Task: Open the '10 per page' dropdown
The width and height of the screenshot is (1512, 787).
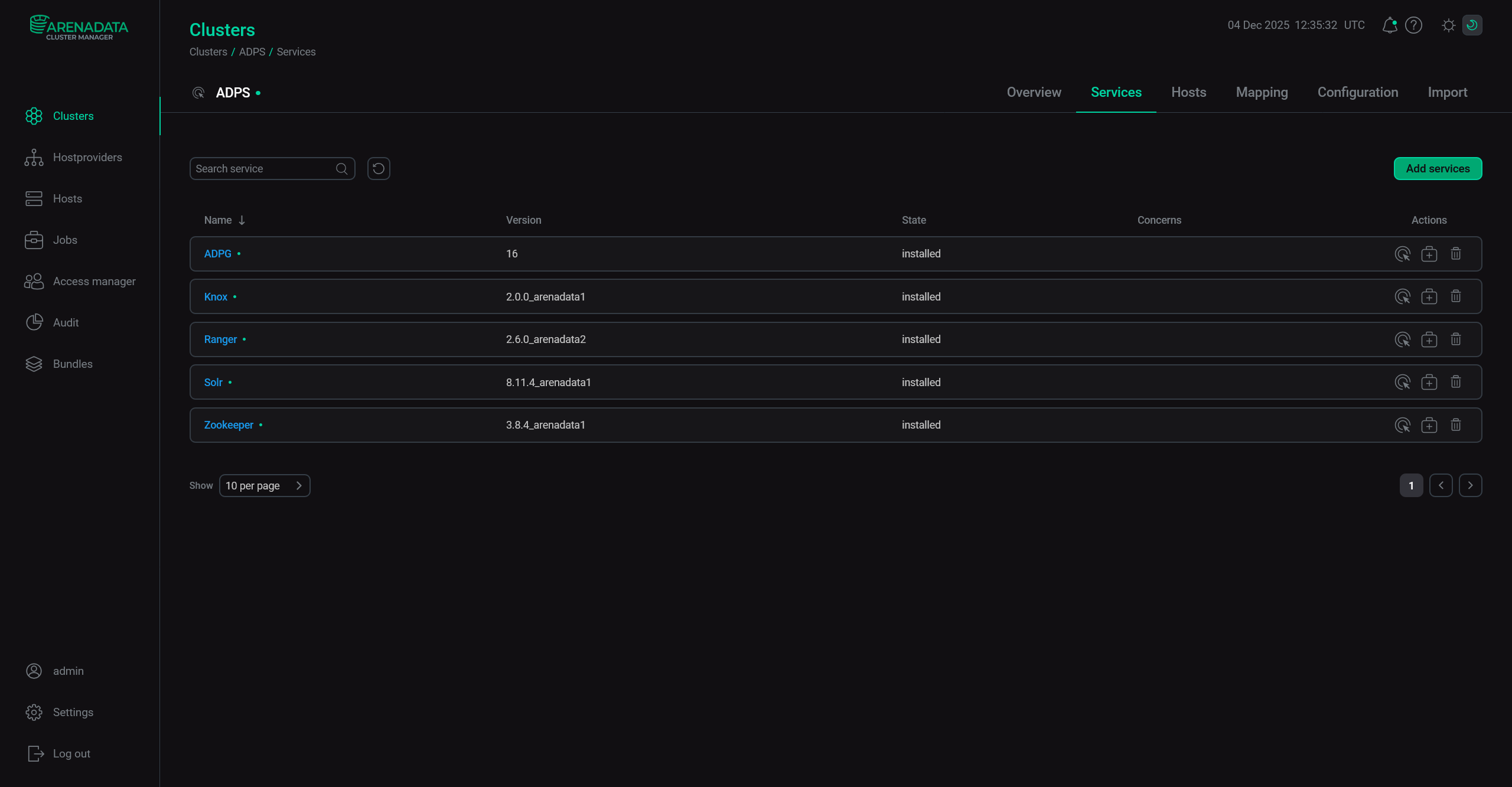Action: pos(264,485)
